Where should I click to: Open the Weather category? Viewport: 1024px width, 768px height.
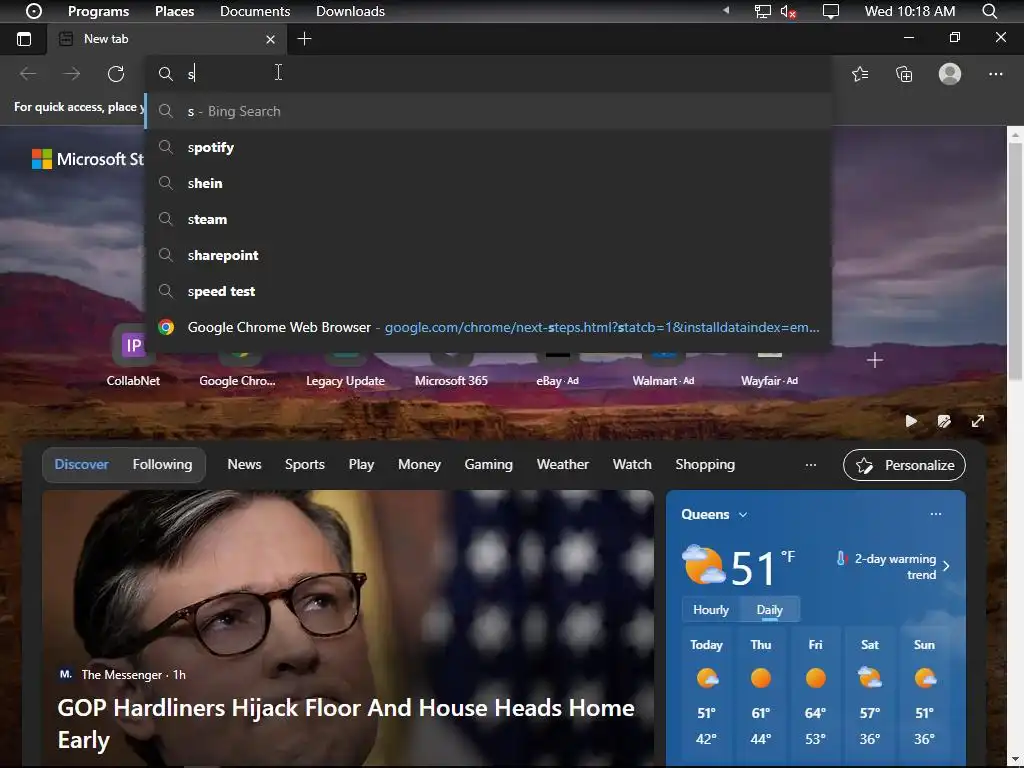point(563,464)
